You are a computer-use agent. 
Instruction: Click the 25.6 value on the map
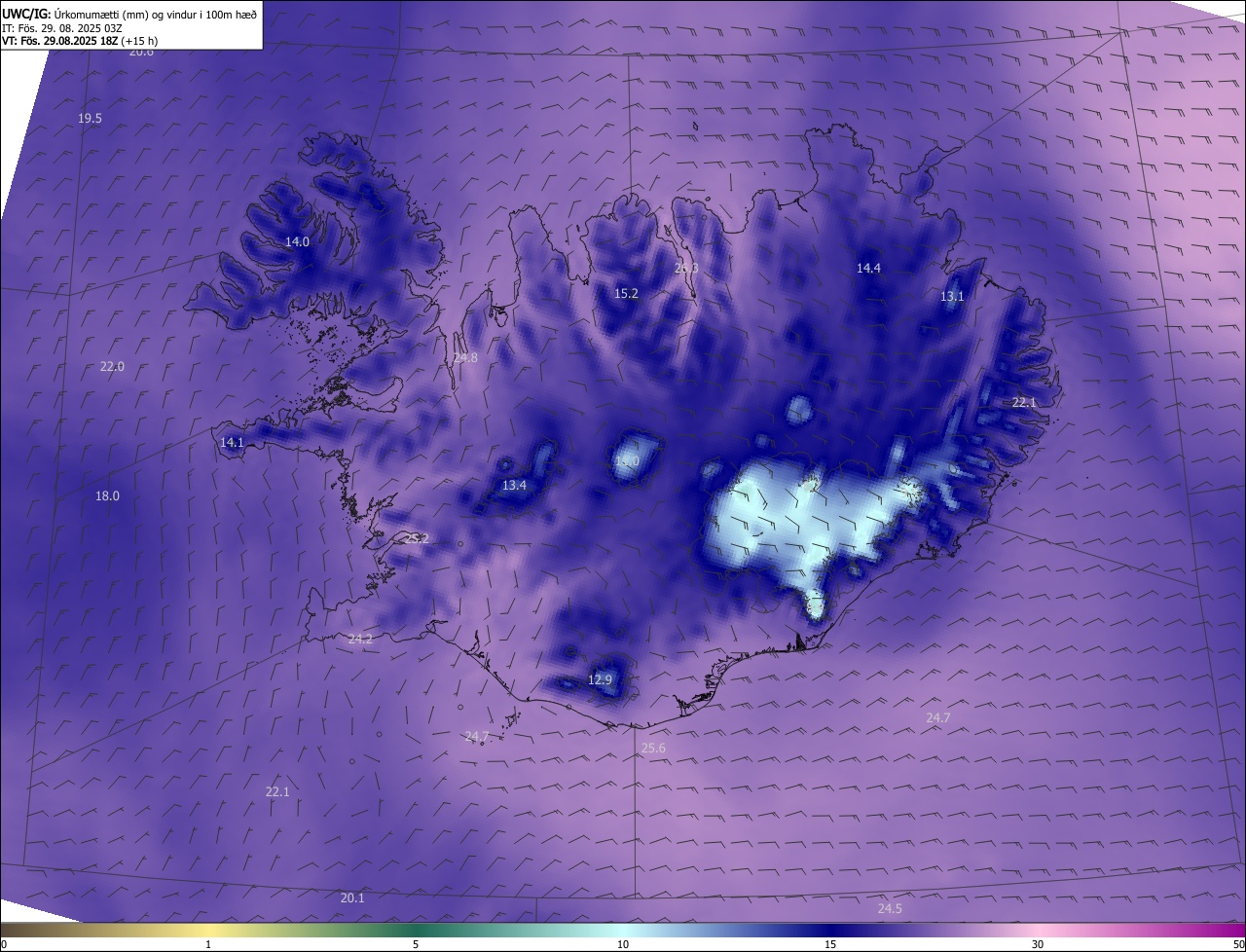(653, 748)
